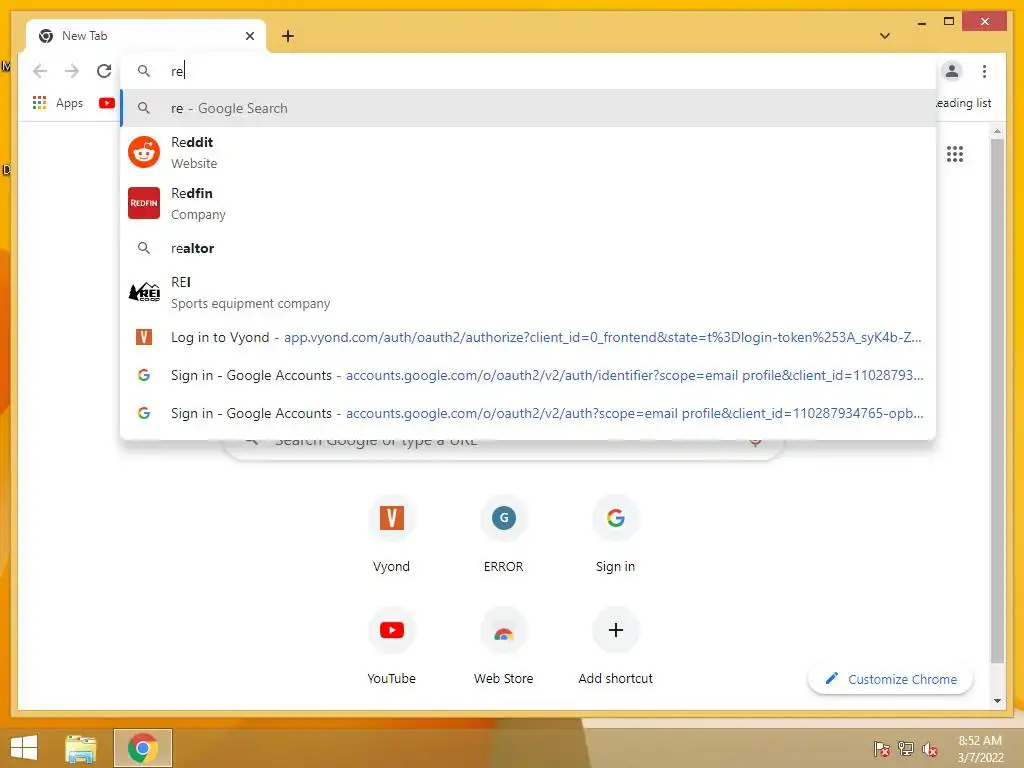Choose the REI Sports equipment company suggestion
The image size is (1024, 768).
point(528,292)
